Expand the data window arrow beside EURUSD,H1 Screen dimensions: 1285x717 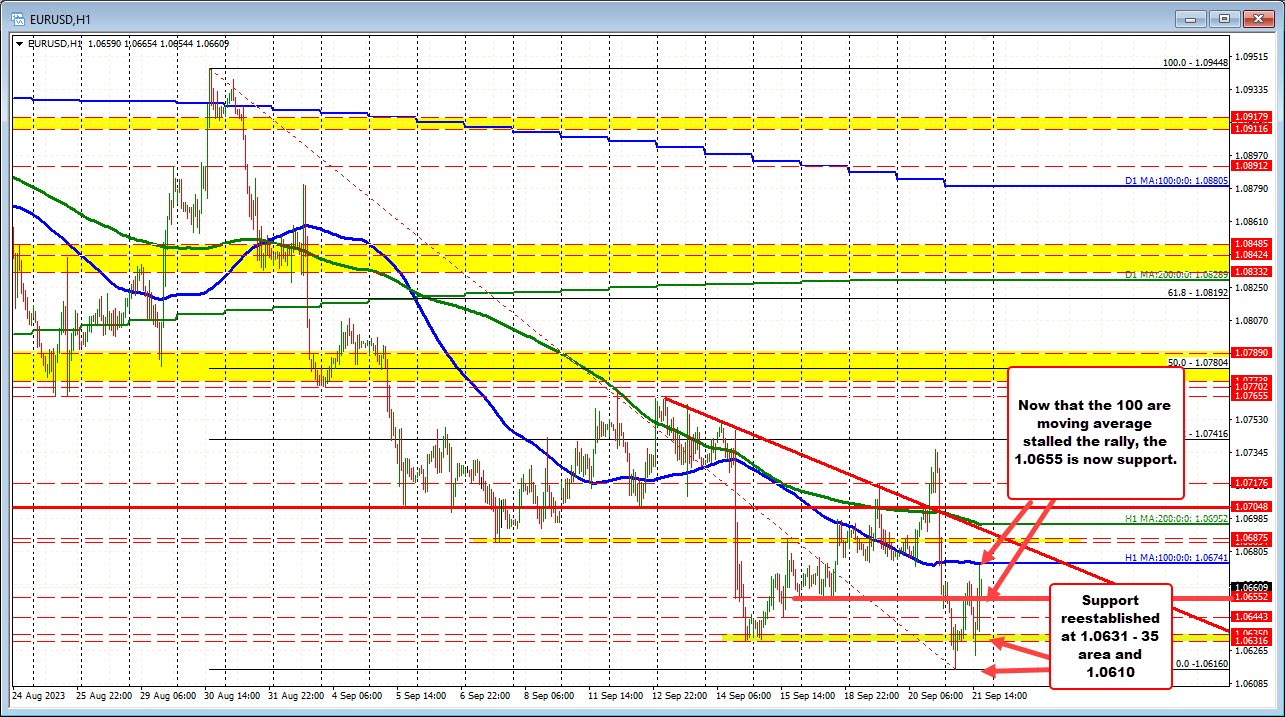click(19, 44)
